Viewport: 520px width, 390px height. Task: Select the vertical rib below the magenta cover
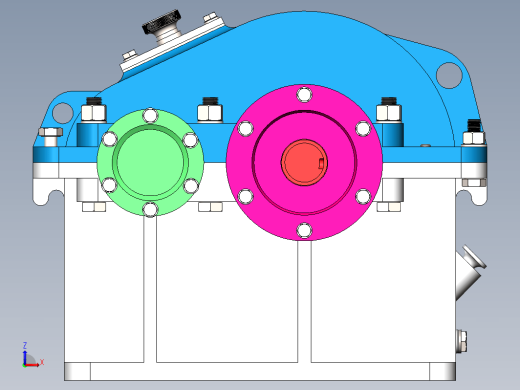[304, 302]
